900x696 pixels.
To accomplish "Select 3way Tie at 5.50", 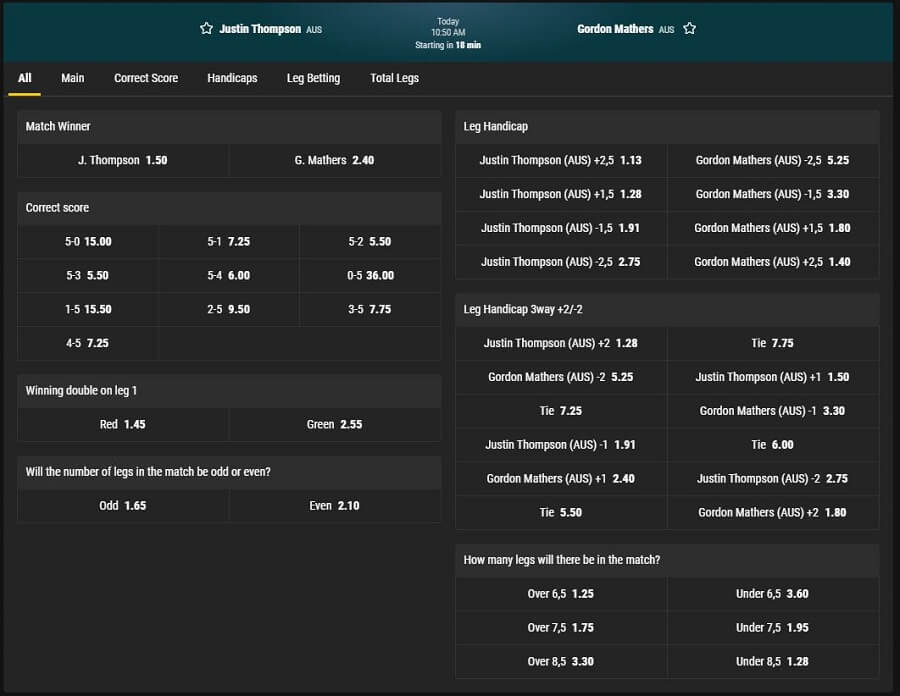I will click(x=561, y=513).
